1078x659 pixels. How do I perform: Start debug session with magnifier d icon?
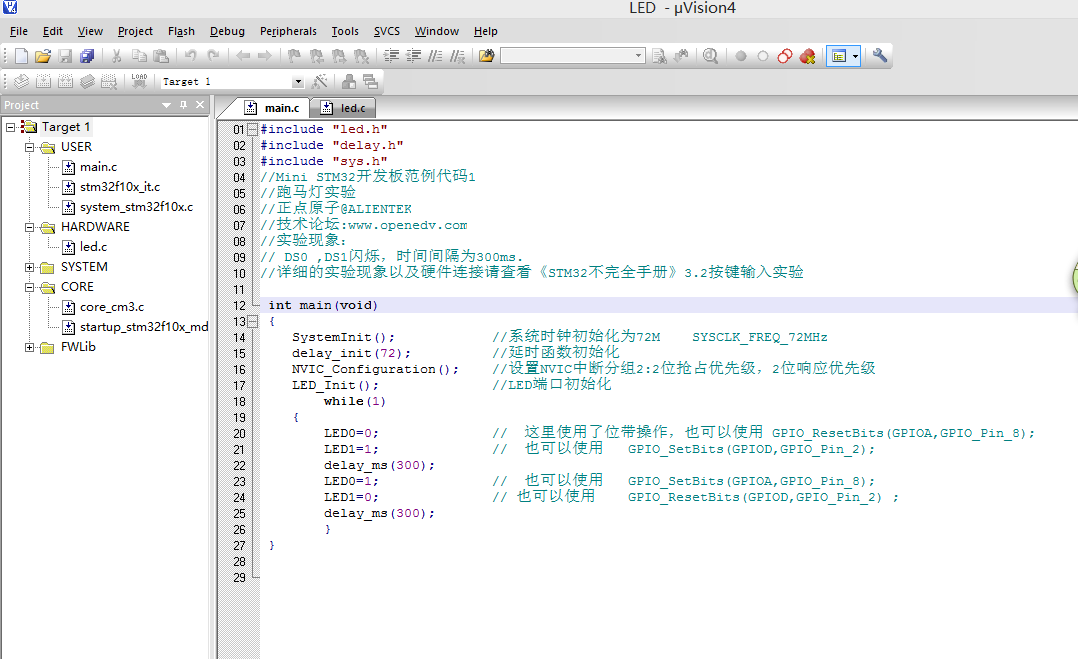[711, 56]
